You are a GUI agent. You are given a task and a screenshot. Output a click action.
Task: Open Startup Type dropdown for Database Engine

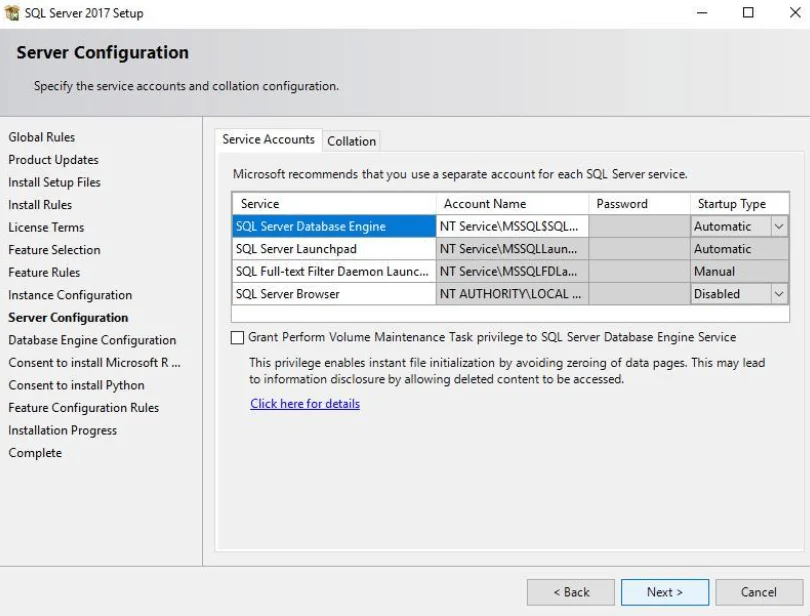point(779,227)
